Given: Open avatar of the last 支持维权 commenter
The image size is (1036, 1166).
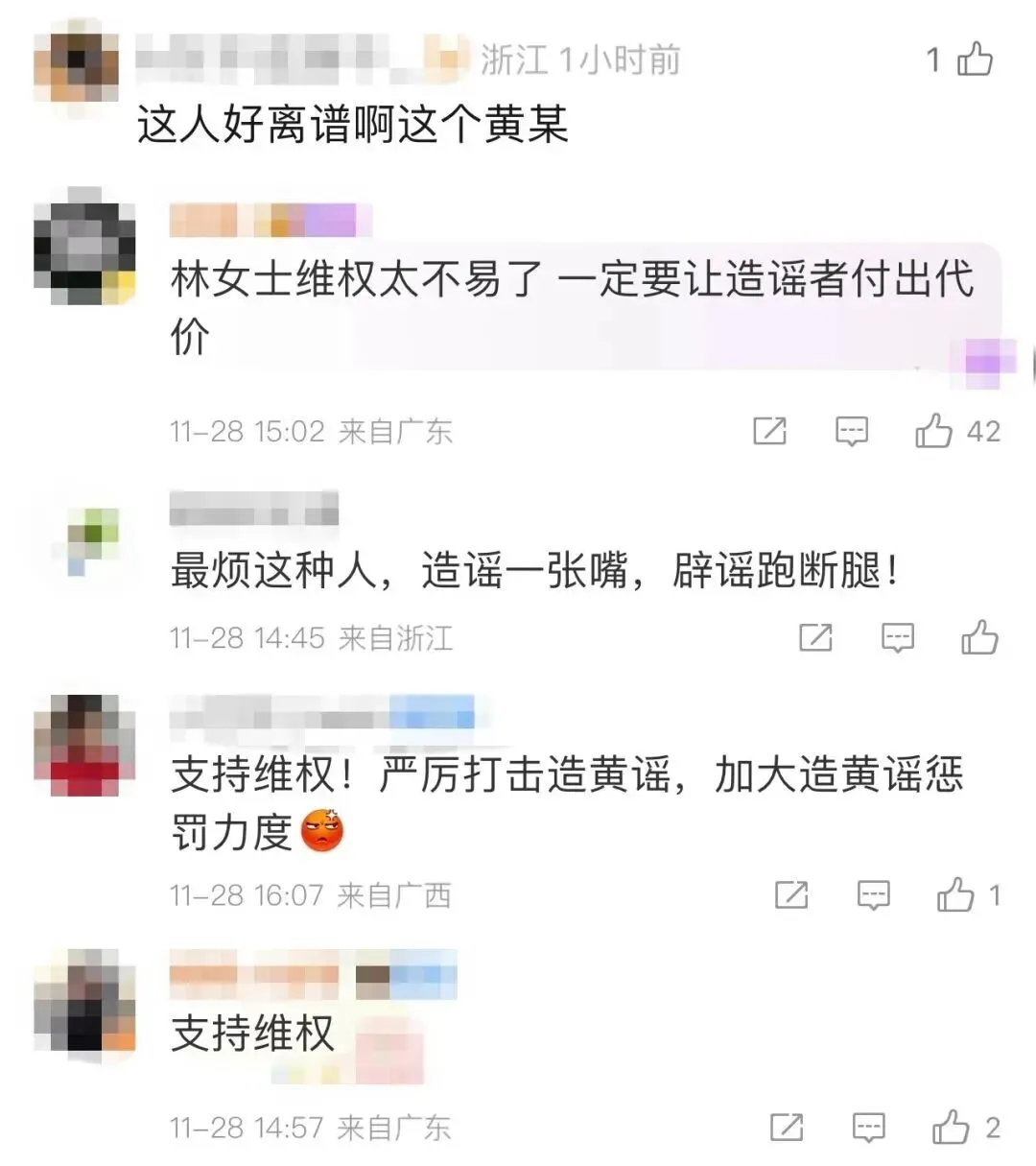Looking at the screenshot, I should pos(84,1002).
